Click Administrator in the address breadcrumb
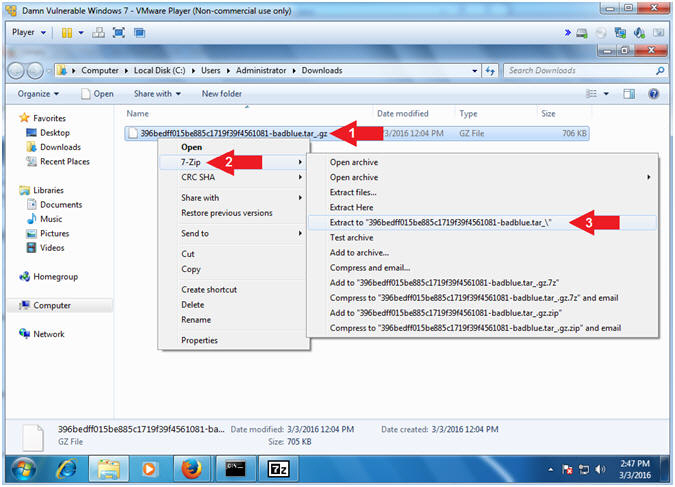The height and width of the screenshot is (487, 675). pyautogui.click(x=261, y=71)
